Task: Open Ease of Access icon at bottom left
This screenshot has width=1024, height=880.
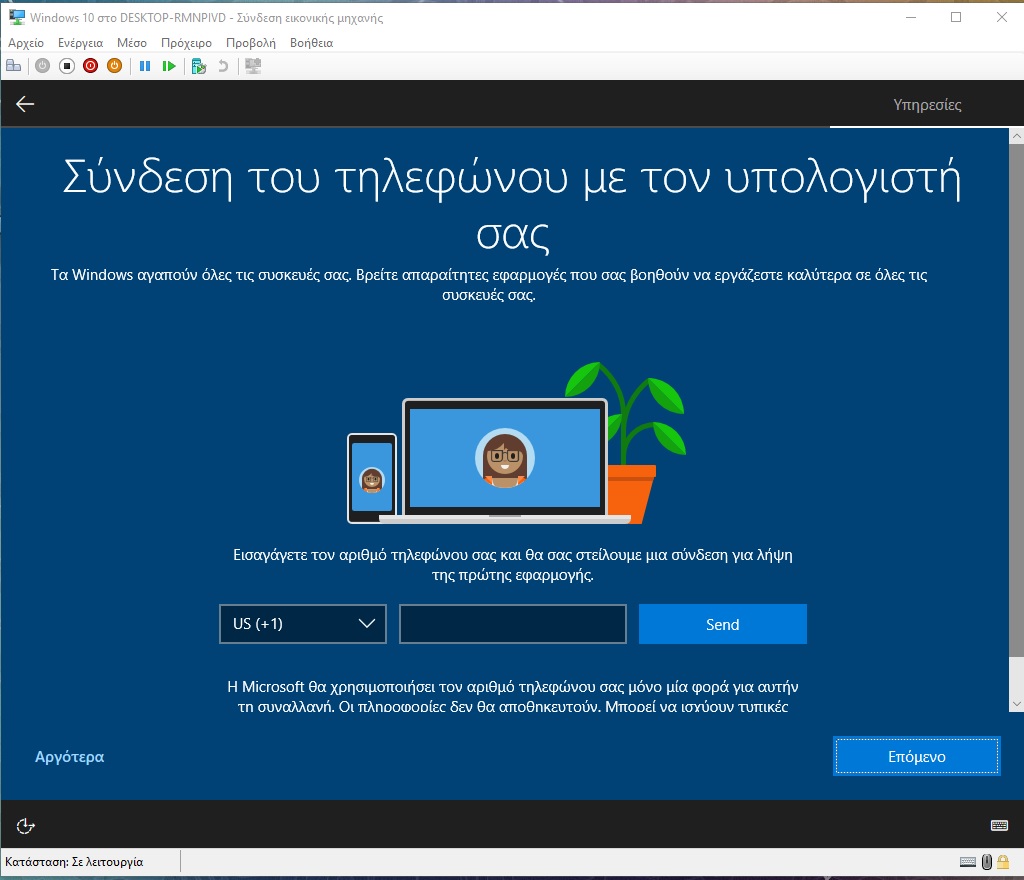Action: [25, 826]
